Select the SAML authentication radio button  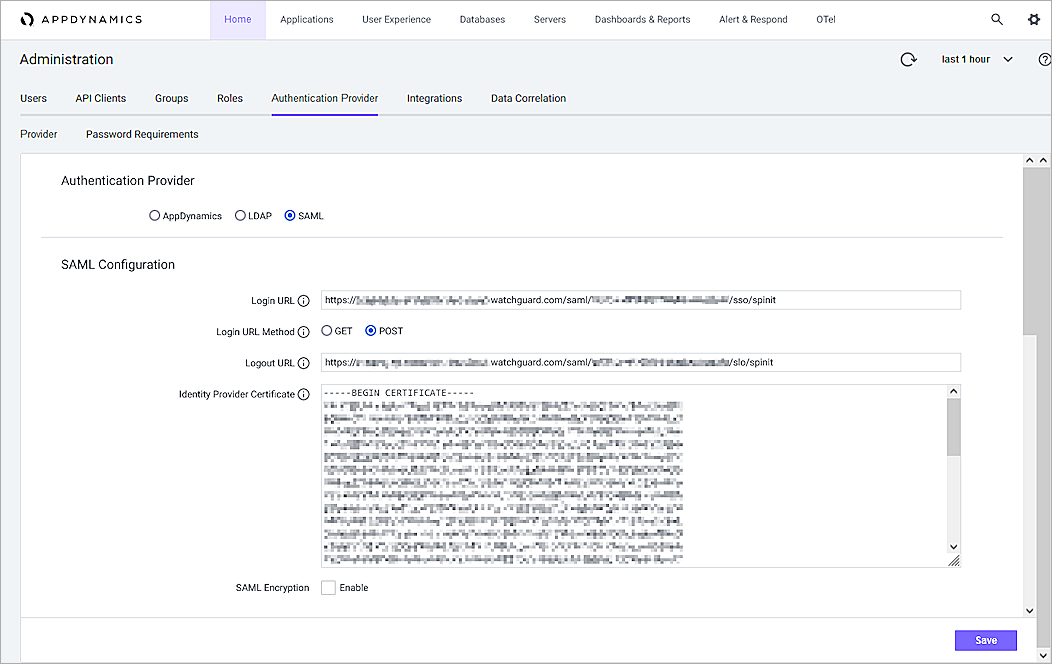click(x=289, y=215)
